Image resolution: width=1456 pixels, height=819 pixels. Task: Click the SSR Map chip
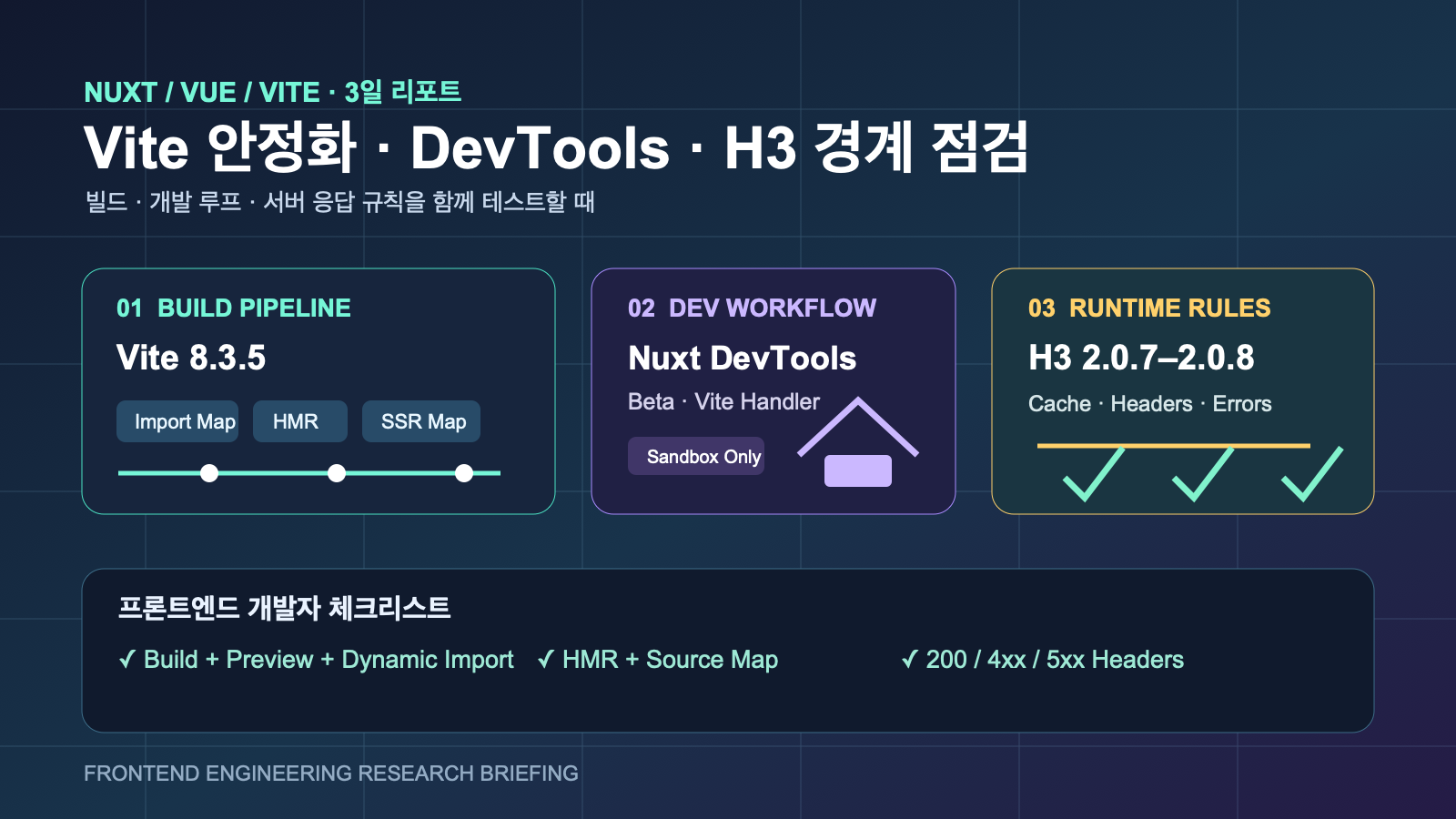421,421
